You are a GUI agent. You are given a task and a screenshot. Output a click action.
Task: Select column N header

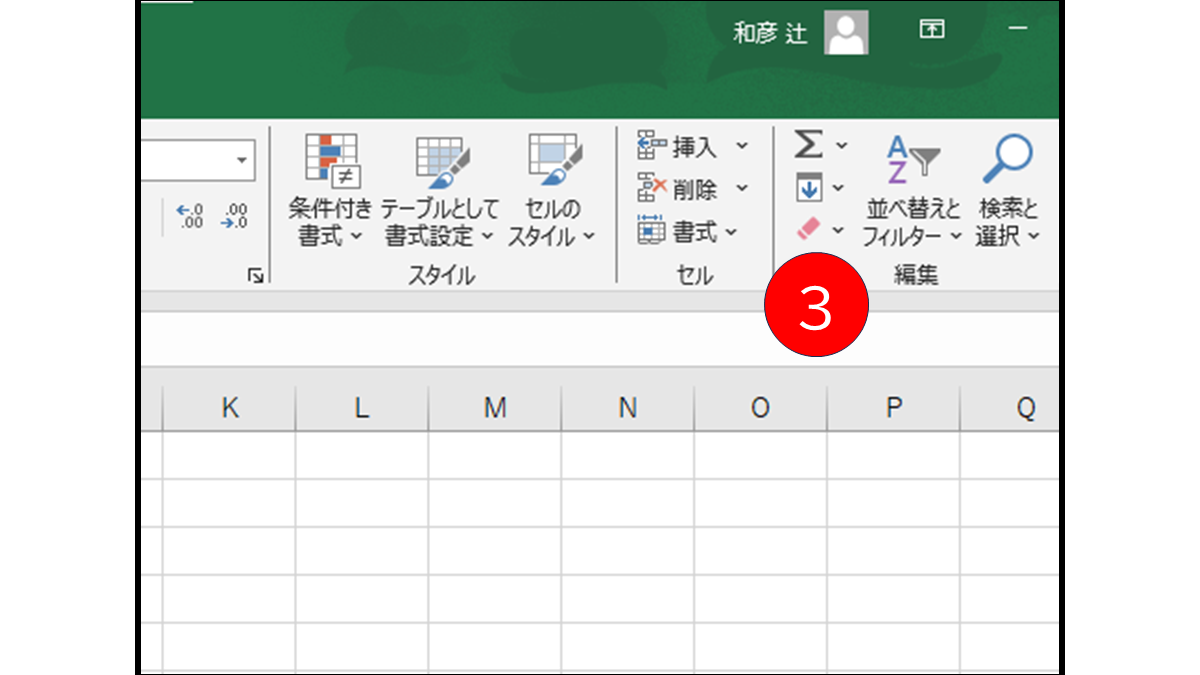[626, 407]
